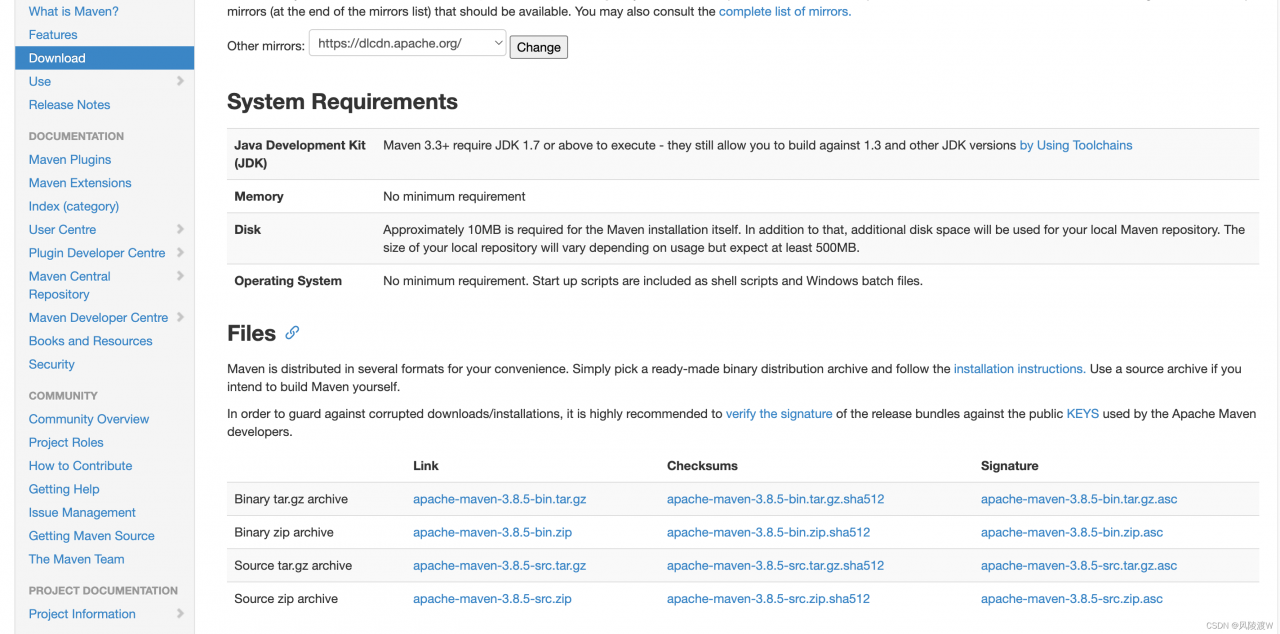Click the Operating System row label
The width and height of the screenshot is (1280, 634).
(288, 281)
